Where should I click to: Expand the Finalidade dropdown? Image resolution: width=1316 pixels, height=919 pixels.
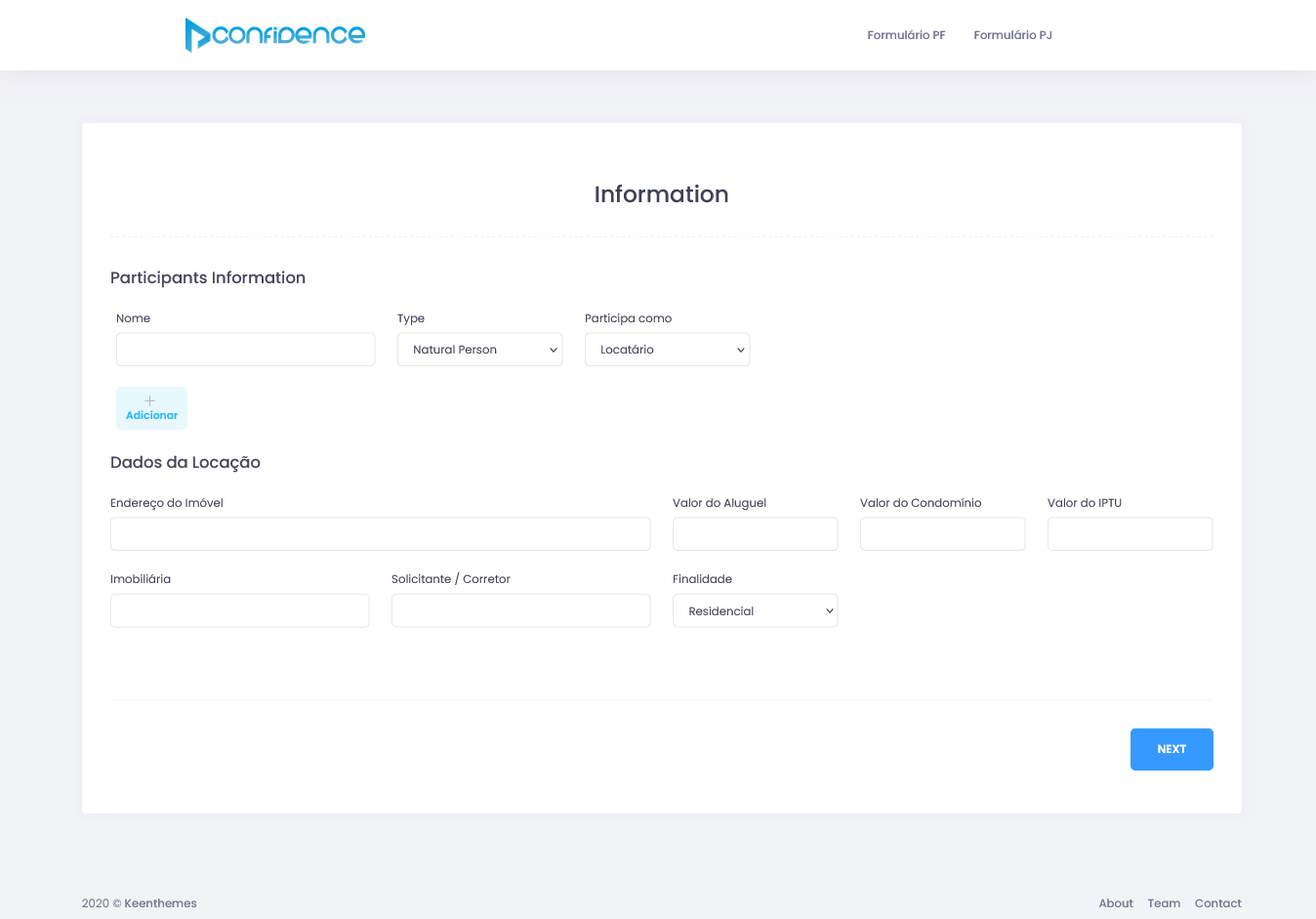point(755,611)
